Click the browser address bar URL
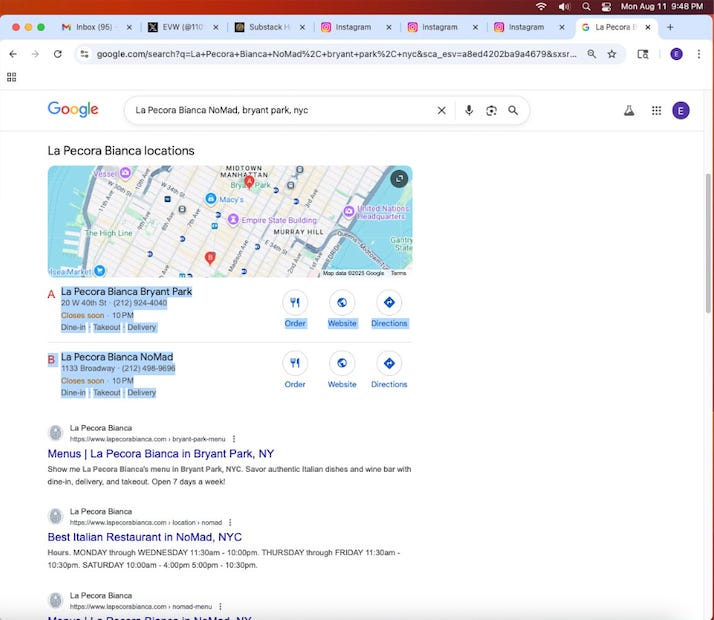Screen dimensions: 714x620 pyautogui.click(x=336, y=54)
